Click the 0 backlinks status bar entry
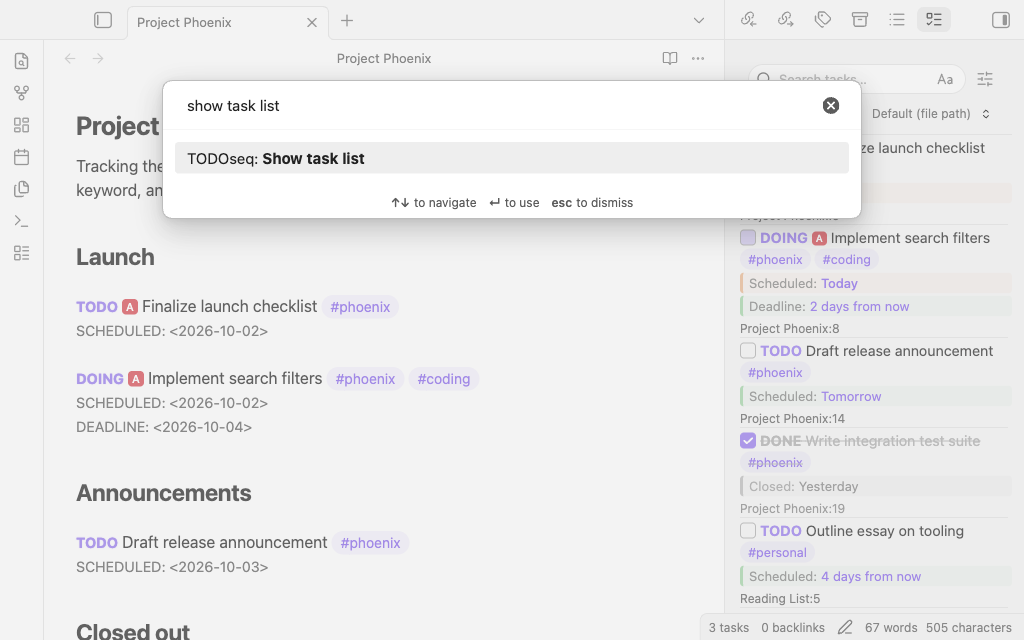 793,628
